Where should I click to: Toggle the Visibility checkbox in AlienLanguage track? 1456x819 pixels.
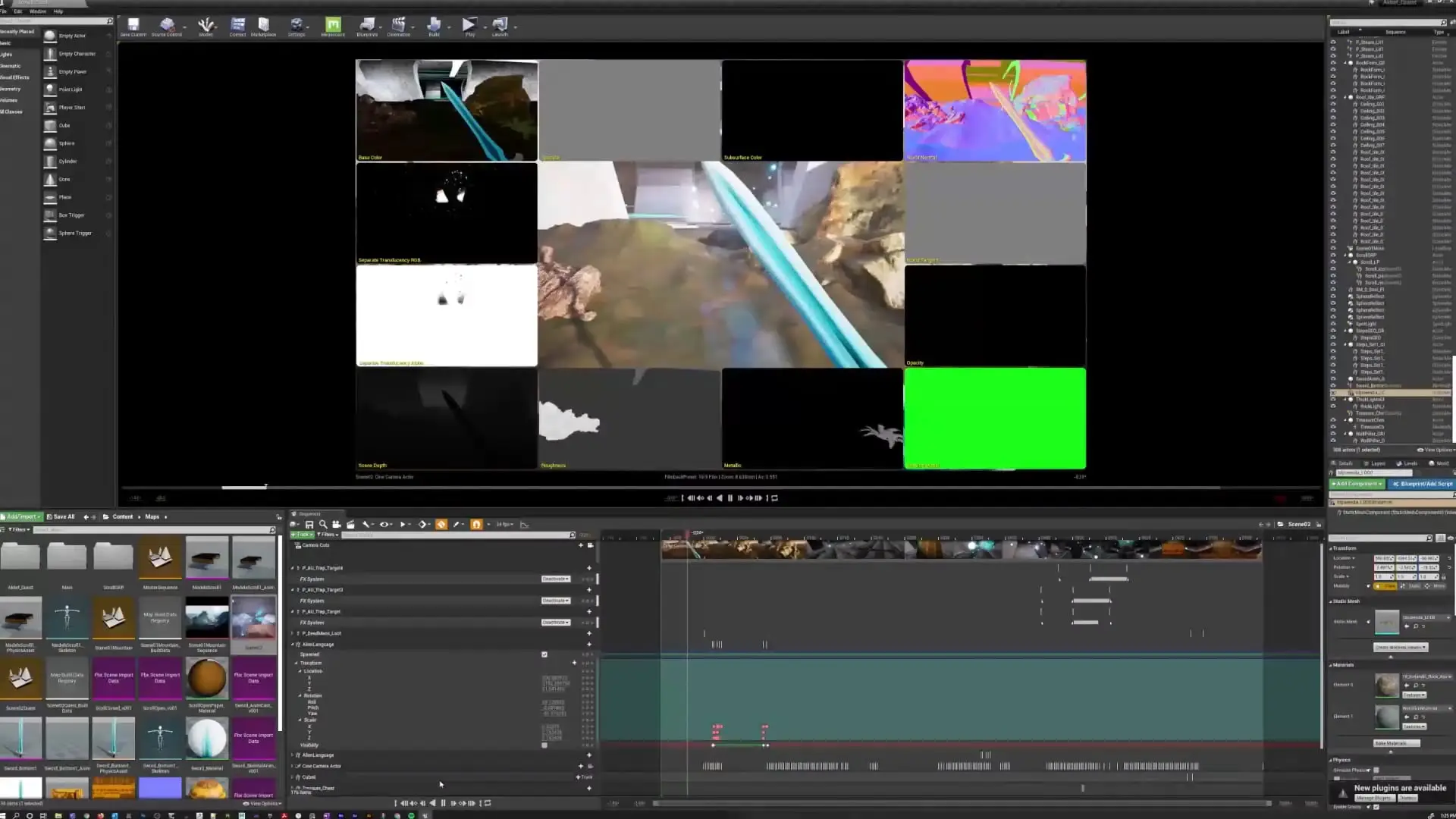pos(544,745)
